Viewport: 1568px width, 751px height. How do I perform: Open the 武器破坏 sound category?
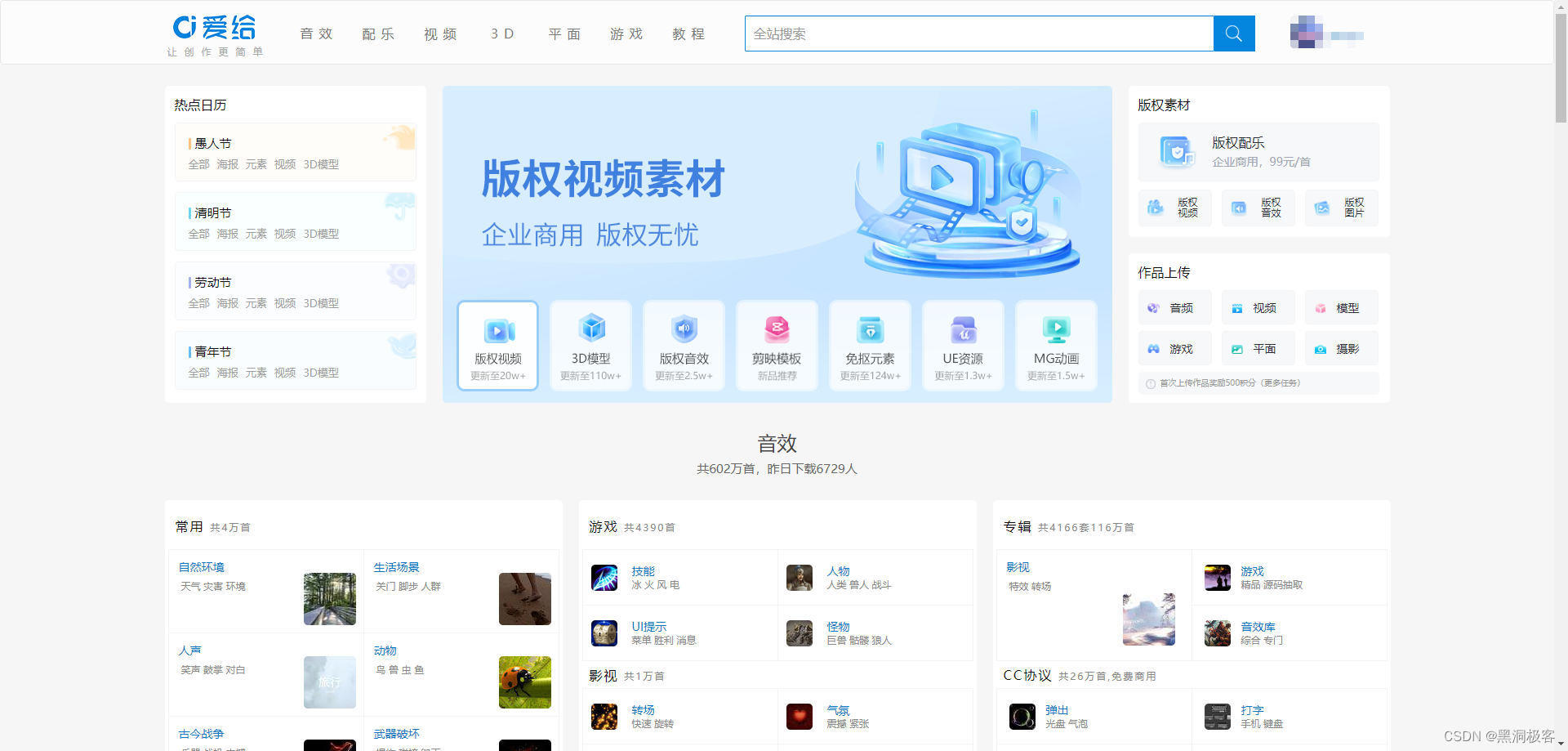pos(397,734)
